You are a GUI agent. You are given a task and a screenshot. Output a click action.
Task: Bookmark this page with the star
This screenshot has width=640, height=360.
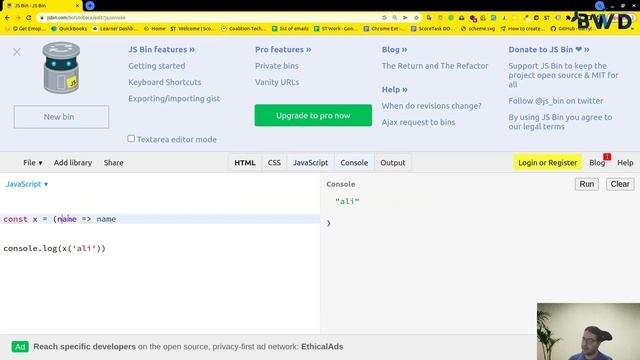[416, 18]
